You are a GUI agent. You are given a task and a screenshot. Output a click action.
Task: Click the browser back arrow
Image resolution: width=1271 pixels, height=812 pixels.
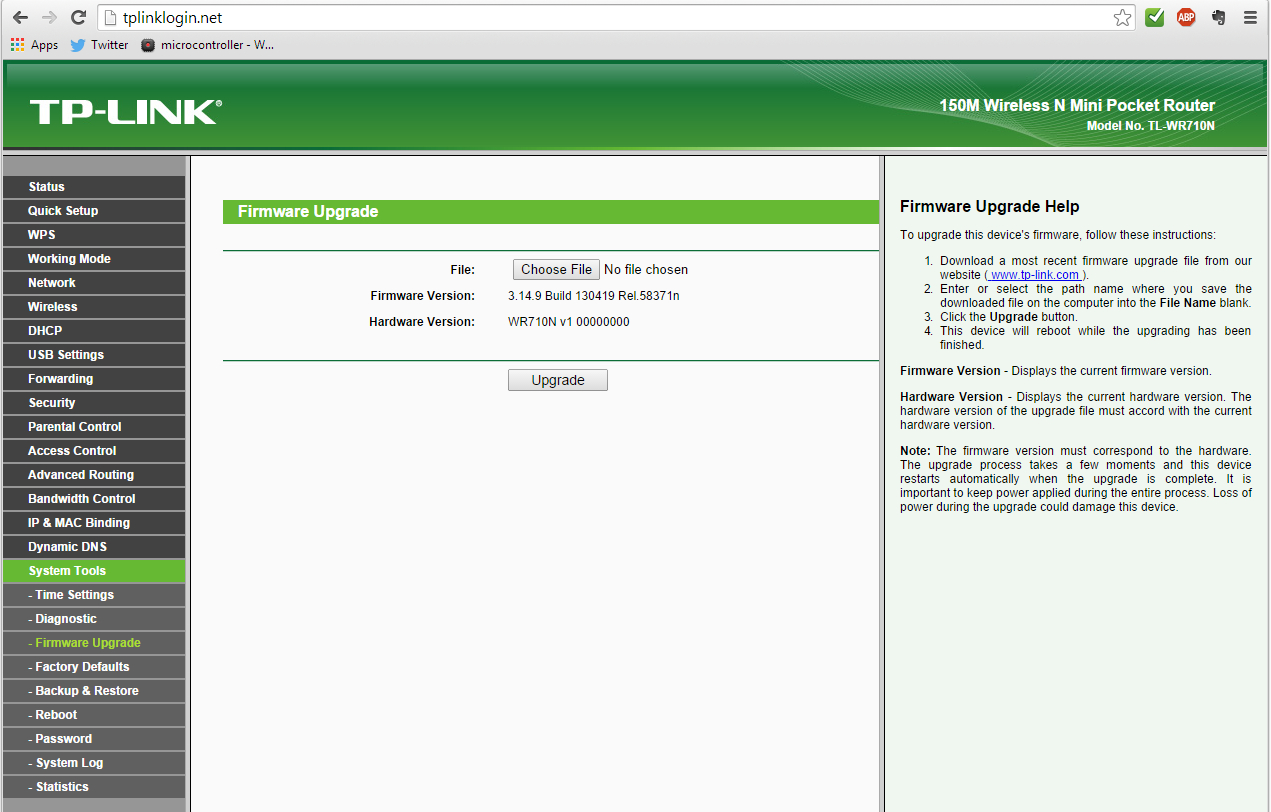pos(20,17)
